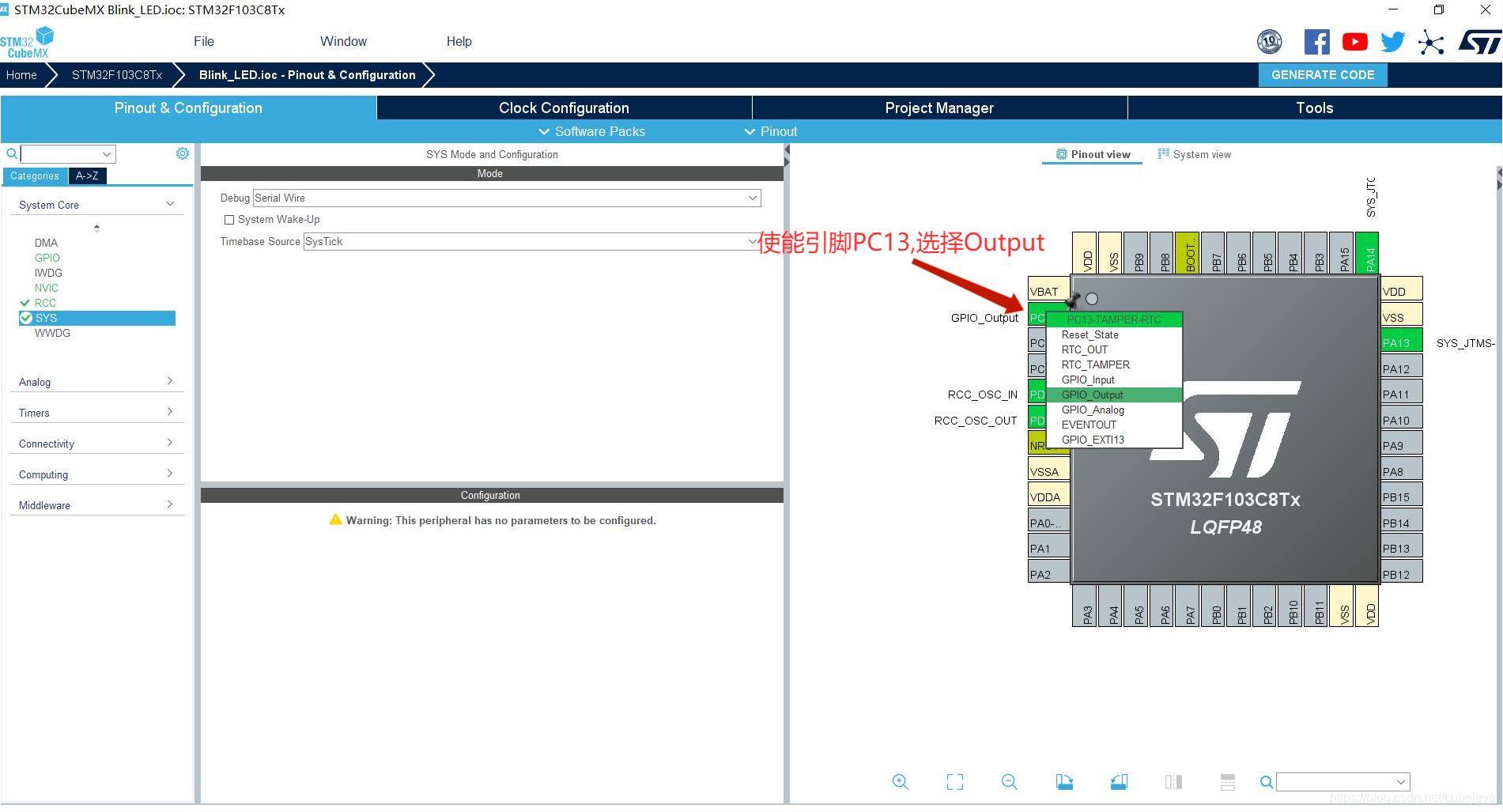The height and width of the screenshot is (812, 1503).
Task: Select GPIO_Input in pin menu
Action: point(1114,380)
